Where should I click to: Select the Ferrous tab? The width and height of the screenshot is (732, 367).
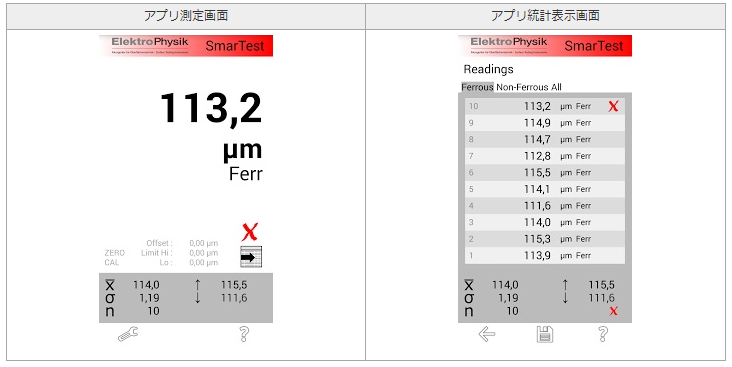tap(477, 87)
